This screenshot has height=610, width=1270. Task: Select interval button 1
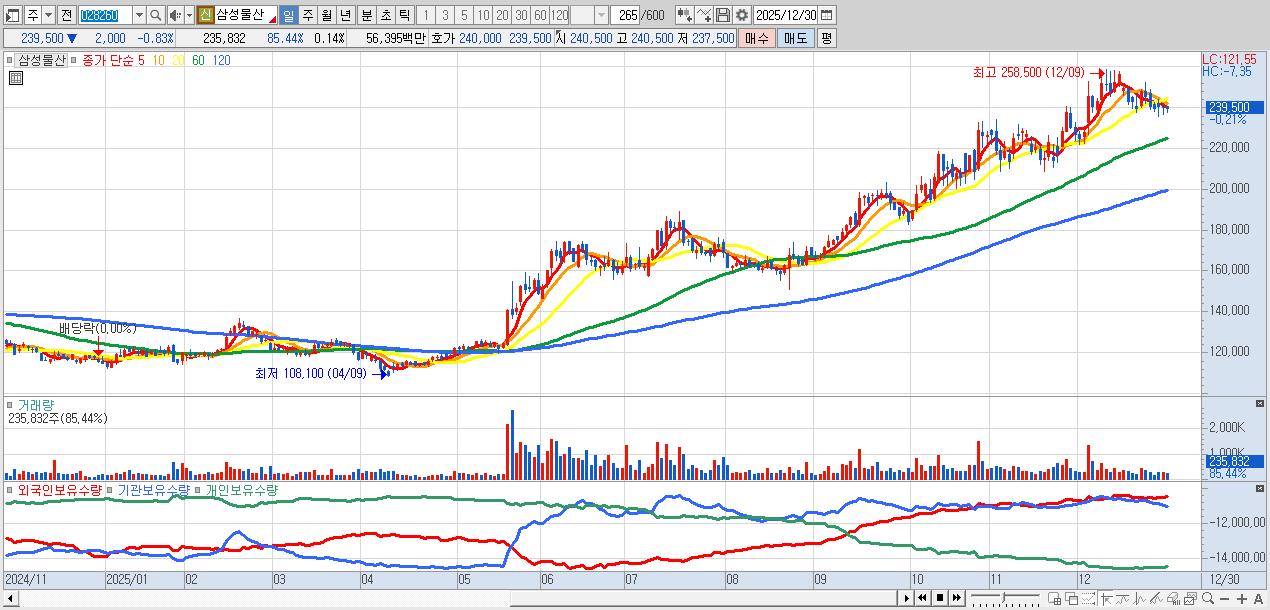point(427,15)
